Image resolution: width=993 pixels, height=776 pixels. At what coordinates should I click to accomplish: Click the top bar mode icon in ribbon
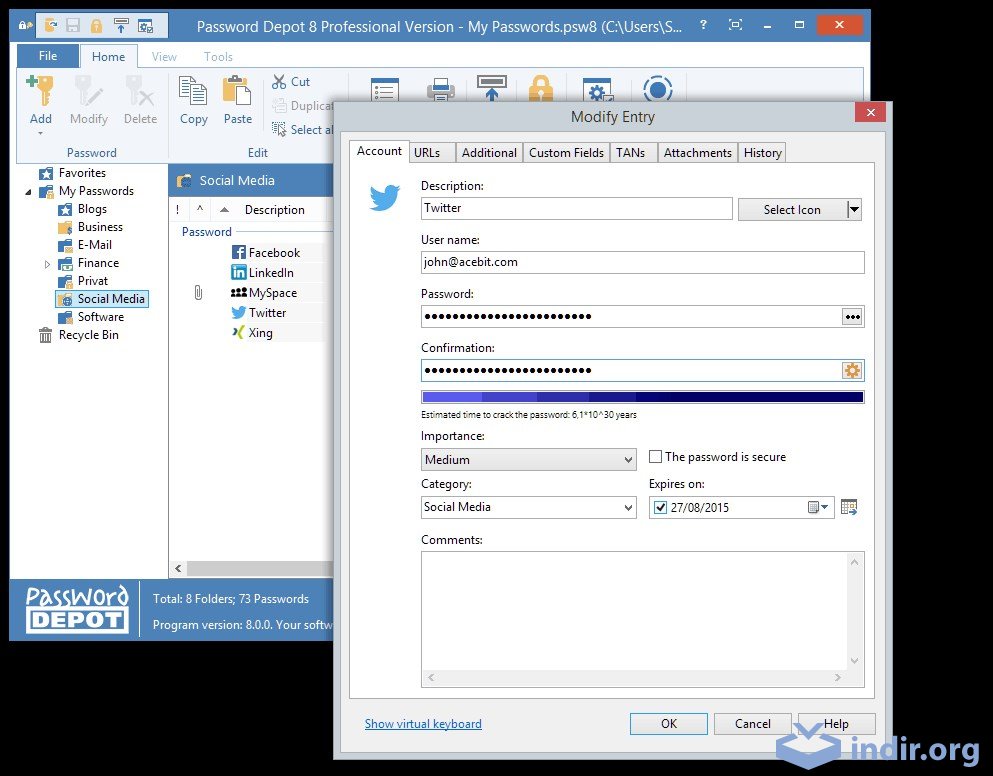[491, 89]
